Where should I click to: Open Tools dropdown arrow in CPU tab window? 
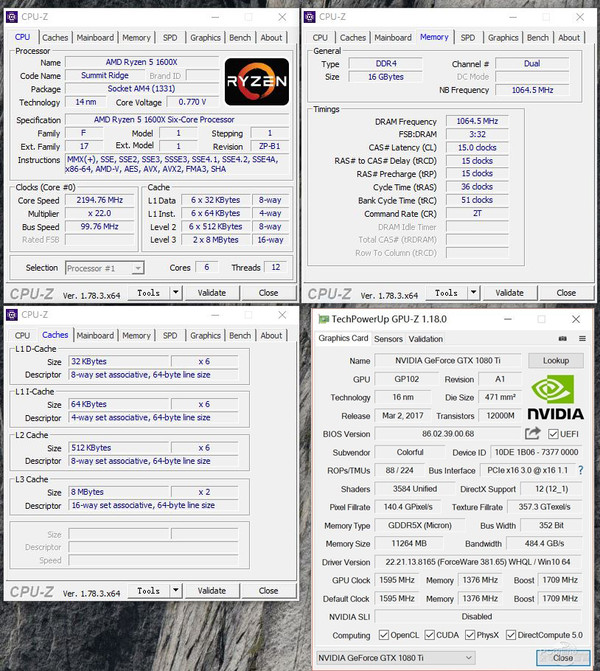click(x=175, y=293)
